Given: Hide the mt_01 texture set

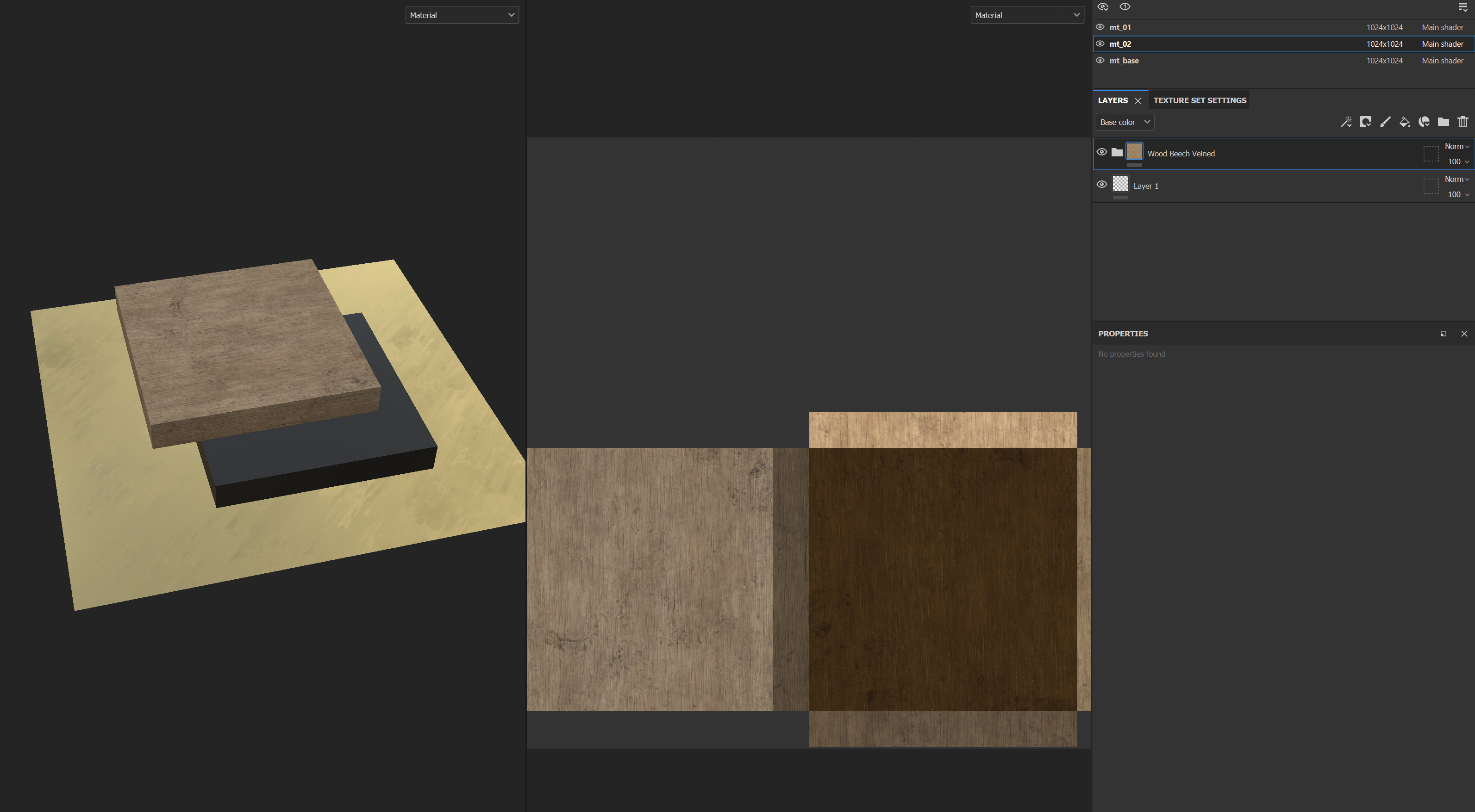Looking at the screenshot, I should click(x=1100, y=27).
